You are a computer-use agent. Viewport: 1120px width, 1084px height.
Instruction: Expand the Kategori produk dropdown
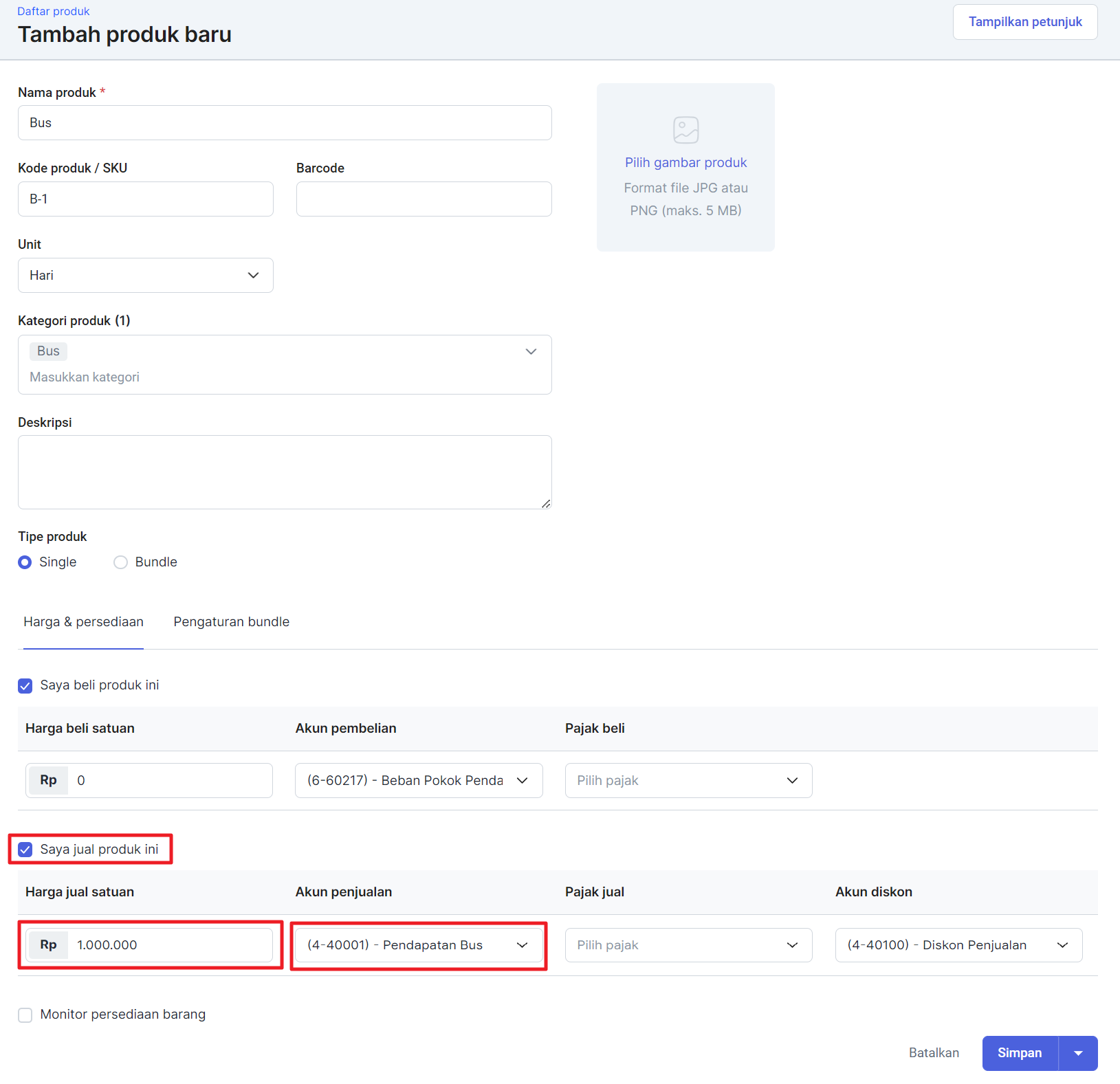531,351
